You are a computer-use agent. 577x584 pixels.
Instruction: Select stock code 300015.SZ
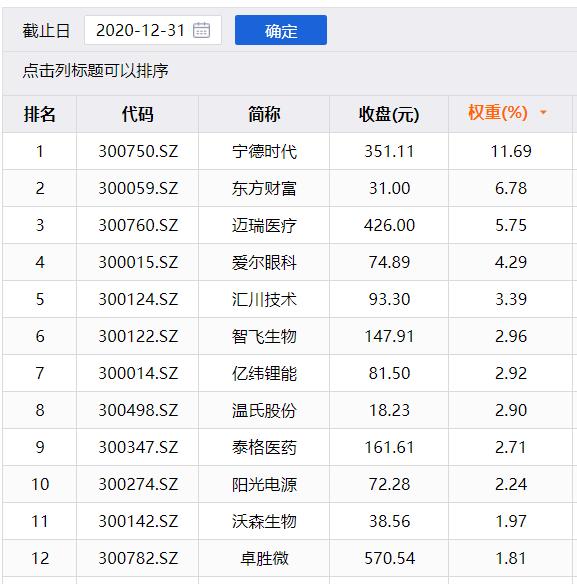point(138,262)
